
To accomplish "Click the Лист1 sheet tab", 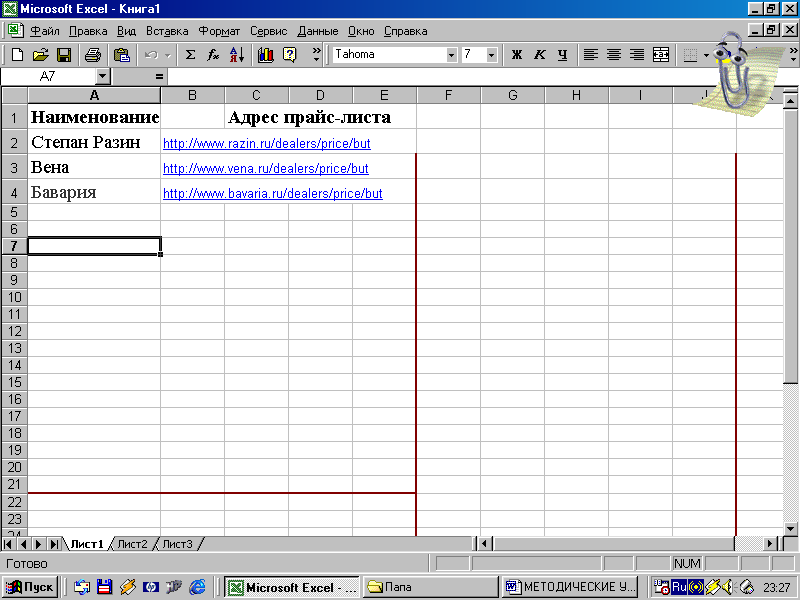I will click(x=87, y=544).
